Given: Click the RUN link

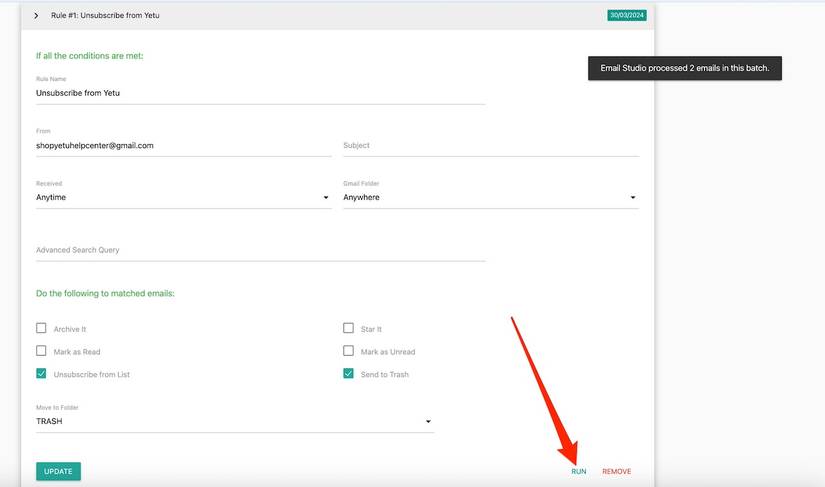Looking at the screenshot, I should click(x=578, y=471).
